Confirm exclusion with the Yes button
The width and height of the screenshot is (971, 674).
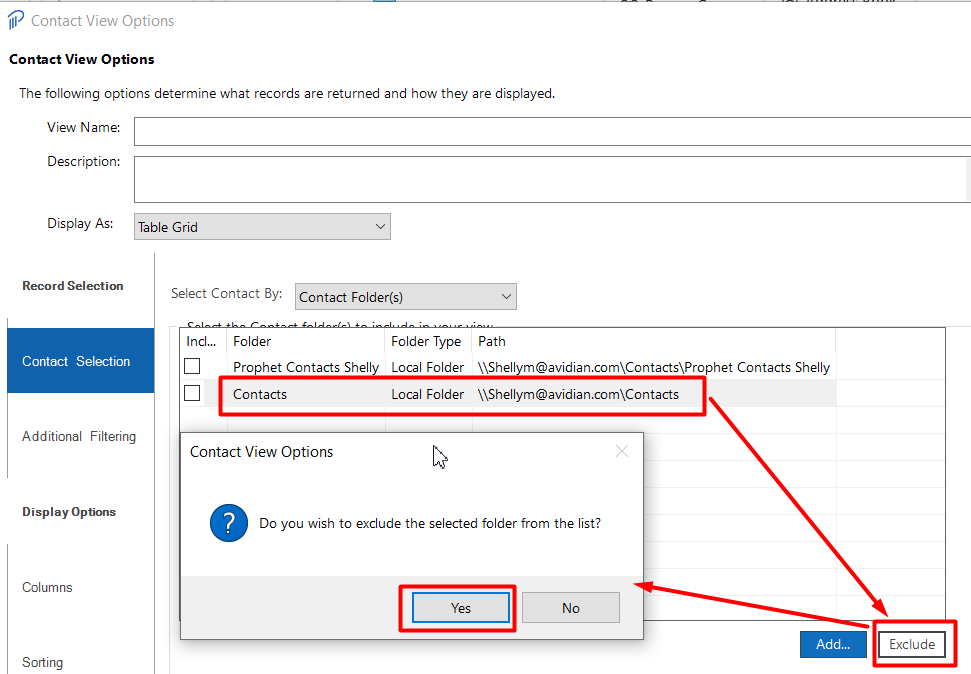pos(461,608)
